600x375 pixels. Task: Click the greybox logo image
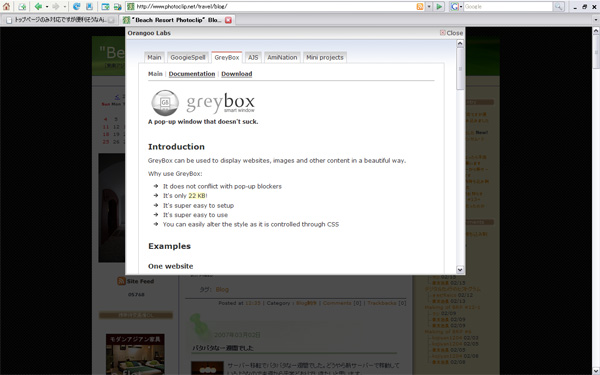pos(203,103)
